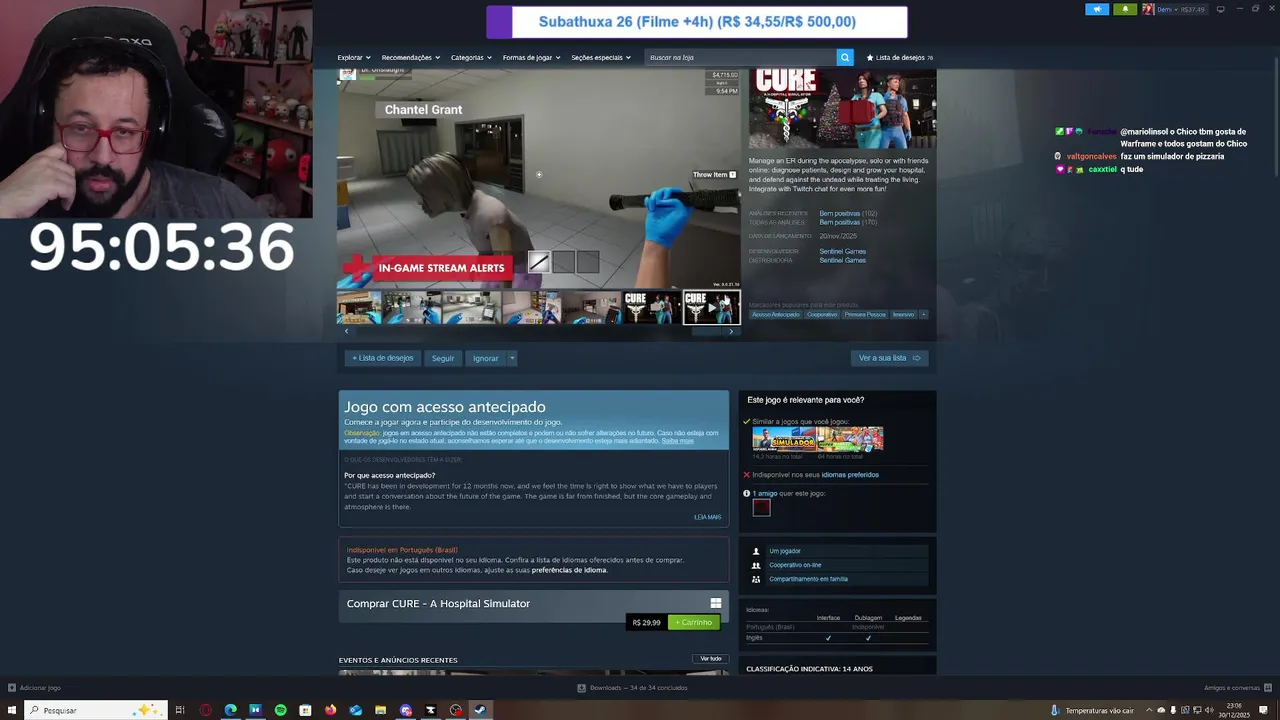This screenshot has height=720, width=1280.
Task: Open the 'Bem positivas (102)' recent reviews link
Action: tap(848, 213)
